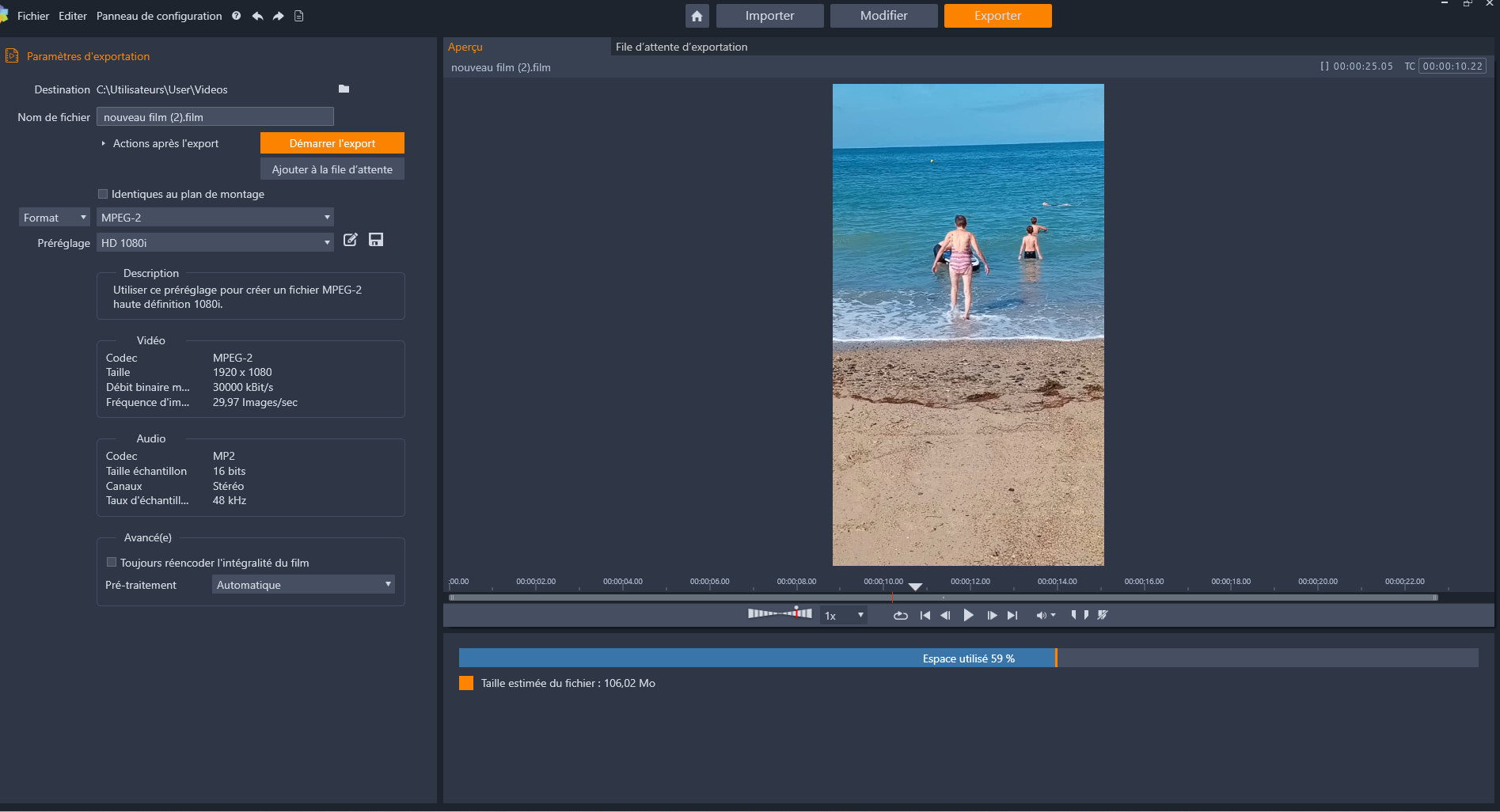Step forward one frame

pyautogui.click(x=991, y=615)
